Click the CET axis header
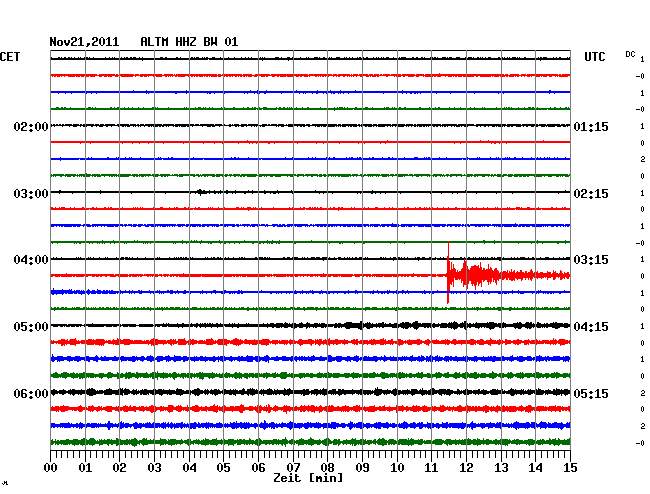 [10, 57]
